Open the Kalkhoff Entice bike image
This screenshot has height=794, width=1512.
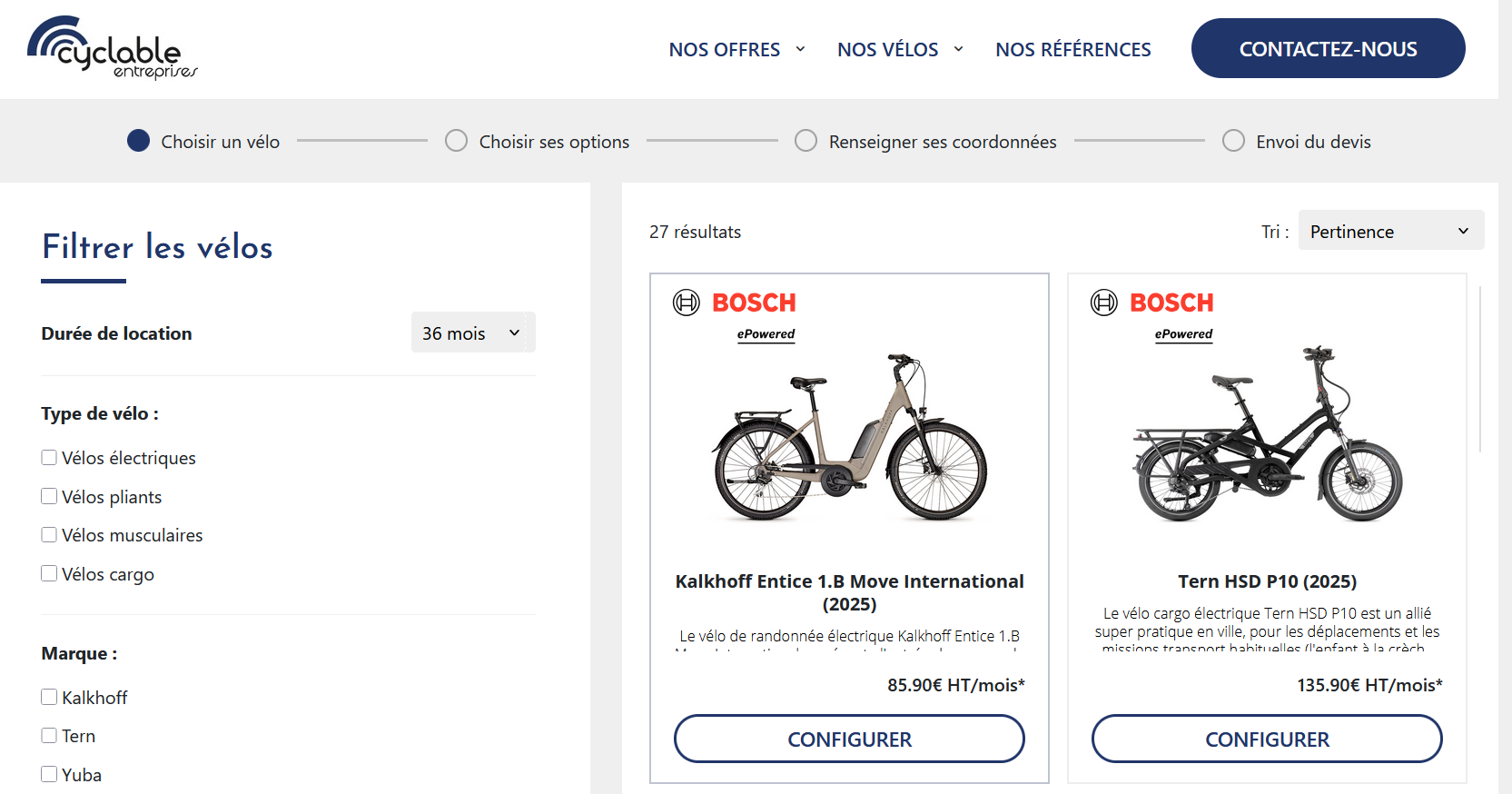click(849, 438)
